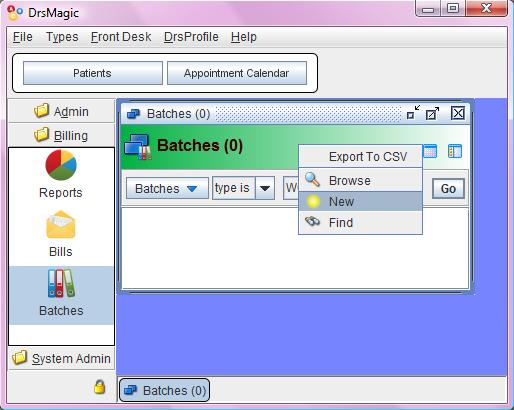This screenshot has width=514, height=410.
Task: Click the panel layout icon in Batches header
Action: (455, 151)
